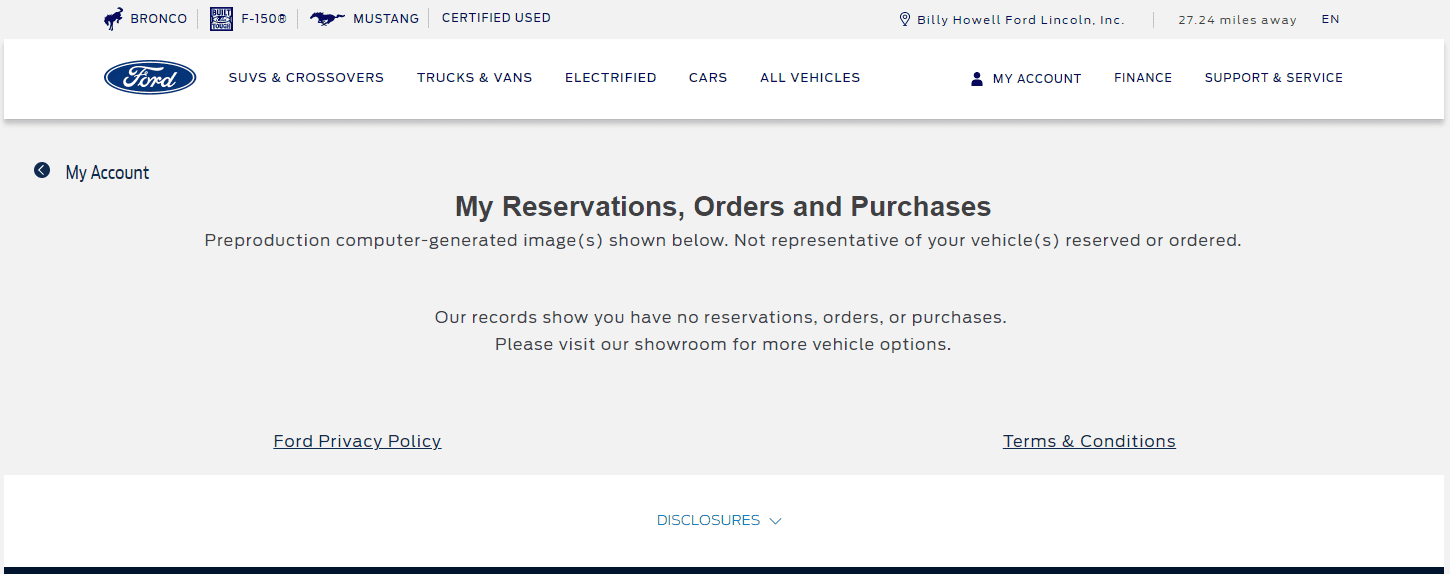
Task: Click the 27.24 miles away text
Action: click(x=1237, y=20)
